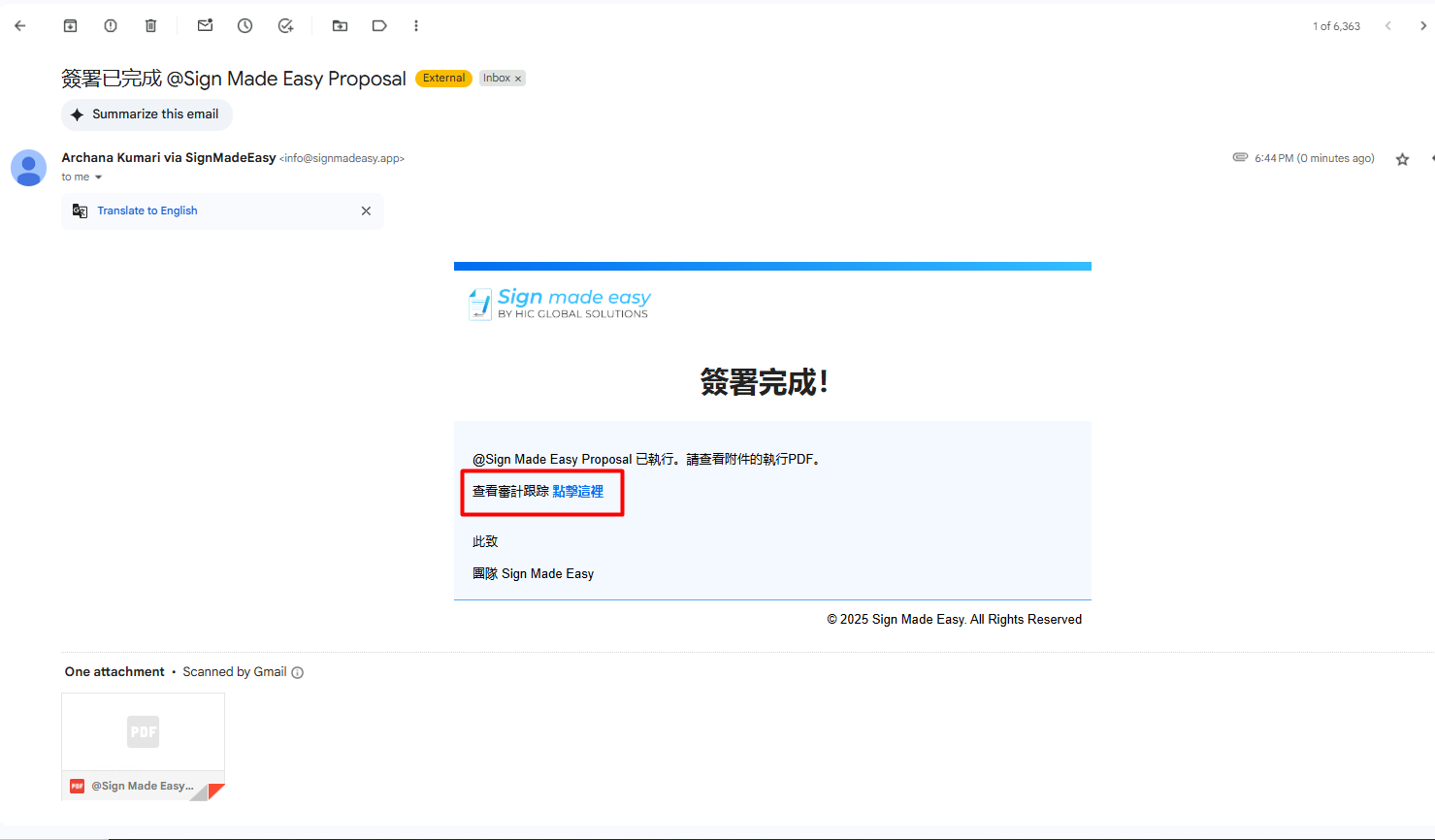The image size is (1435, 840).
Task: Click the 6:44 PM timestamp
Action: pyautogui.click(x=1315, y=159)
